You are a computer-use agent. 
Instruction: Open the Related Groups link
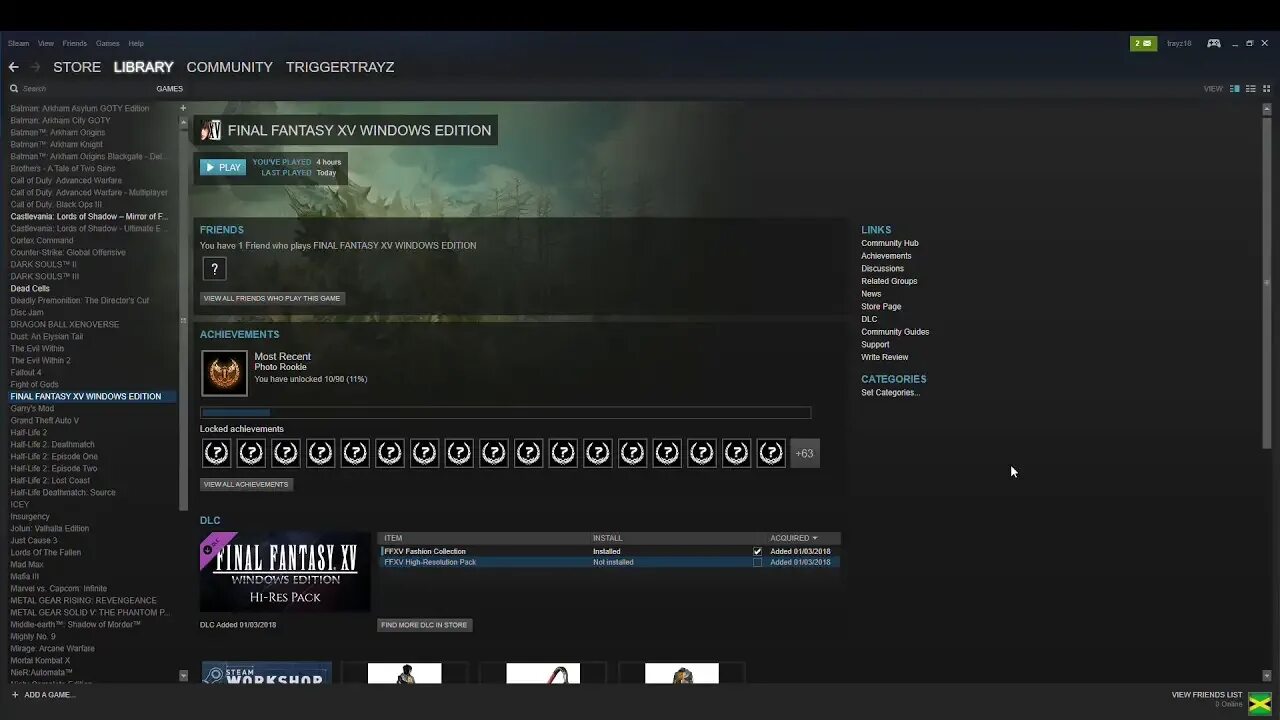889,281
